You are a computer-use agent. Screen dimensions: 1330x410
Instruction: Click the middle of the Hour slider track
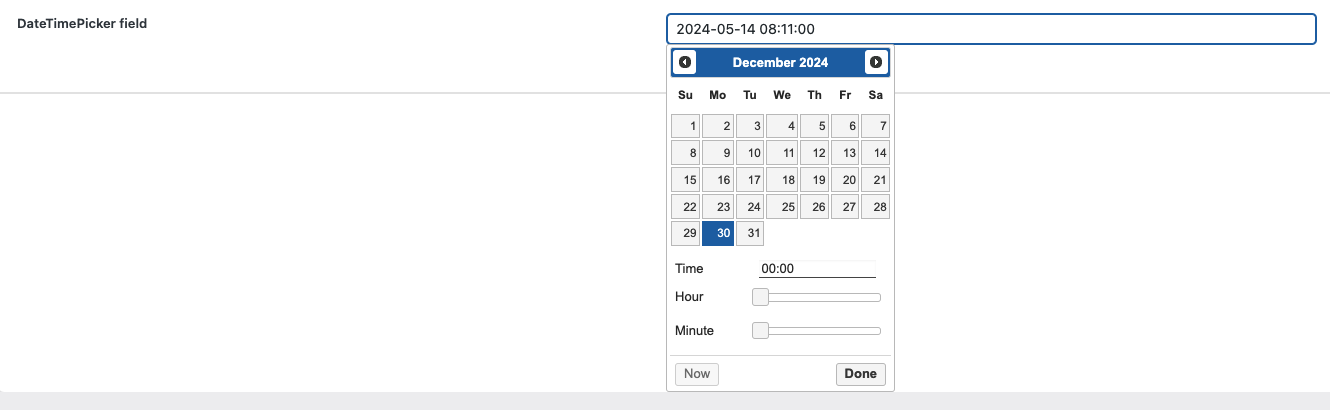[817, 297]
